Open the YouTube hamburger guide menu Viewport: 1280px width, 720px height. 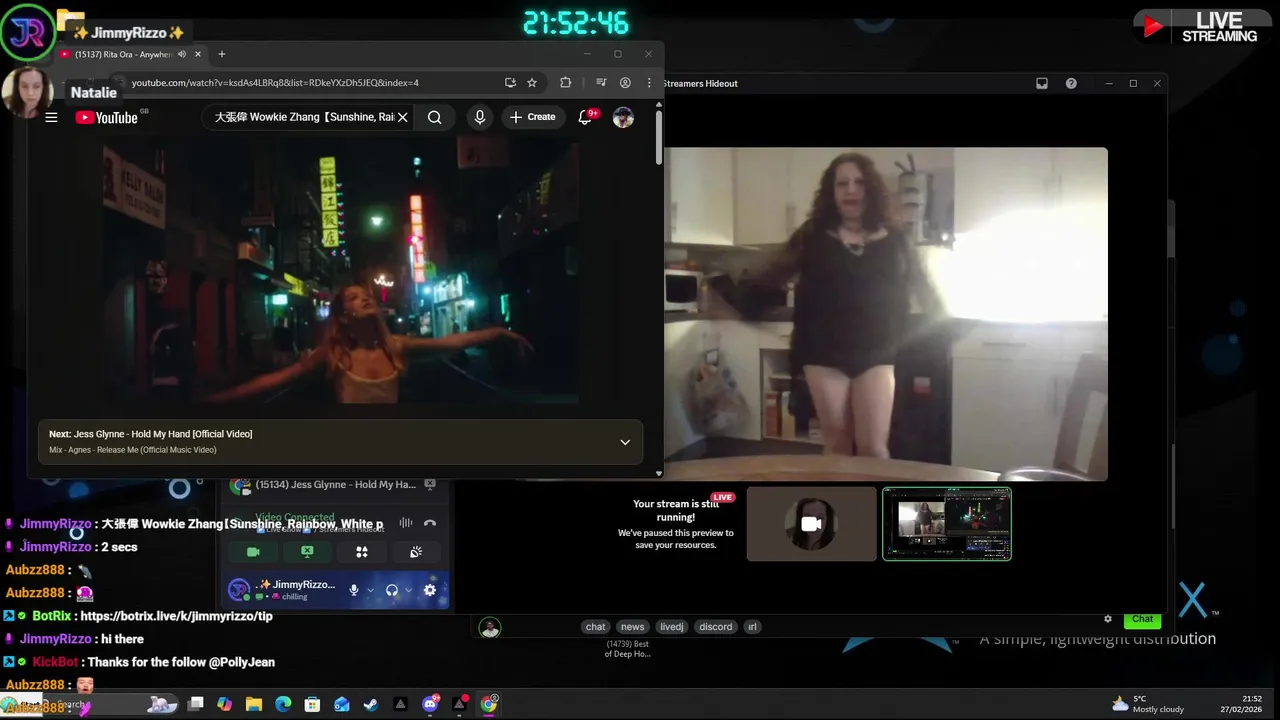pos(51,117)
